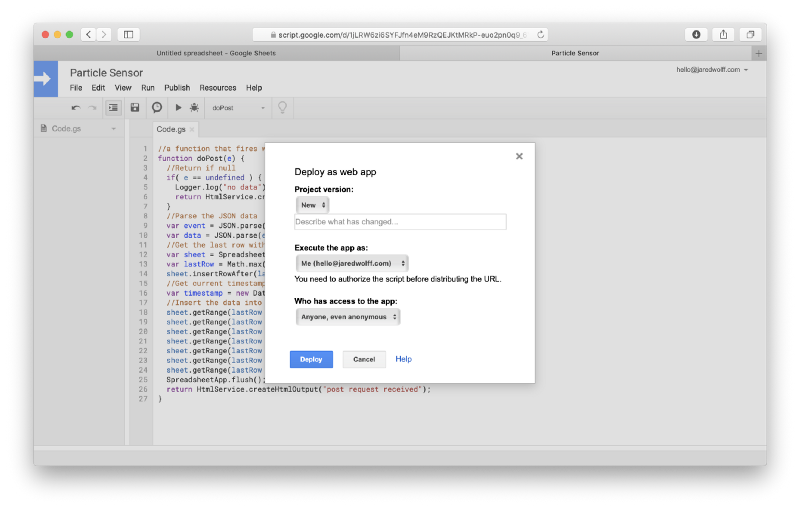Toggle the Safari sidebar button
This screenshot has width=800, height=510.
(129, 34)
